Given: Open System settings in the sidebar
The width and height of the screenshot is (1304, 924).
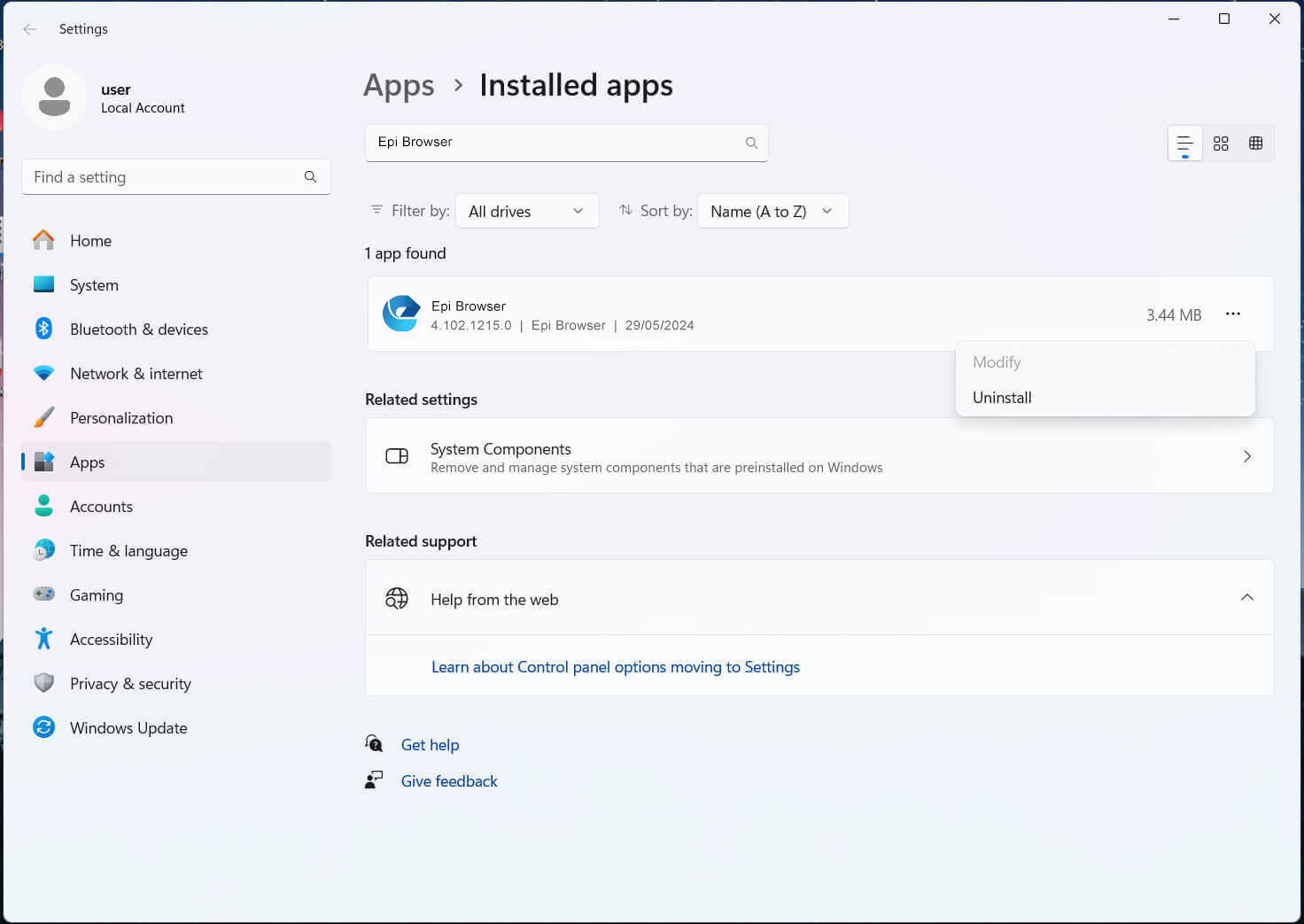Looking at the screenshot, I should coord(176,284).
